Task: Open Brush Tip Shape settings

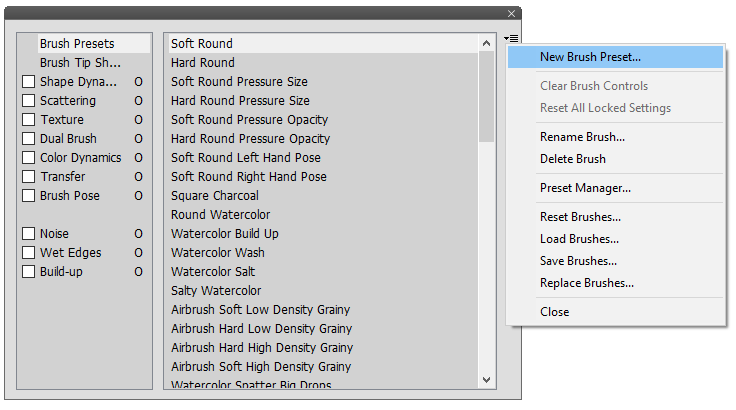Action: [x=80, y=63]
